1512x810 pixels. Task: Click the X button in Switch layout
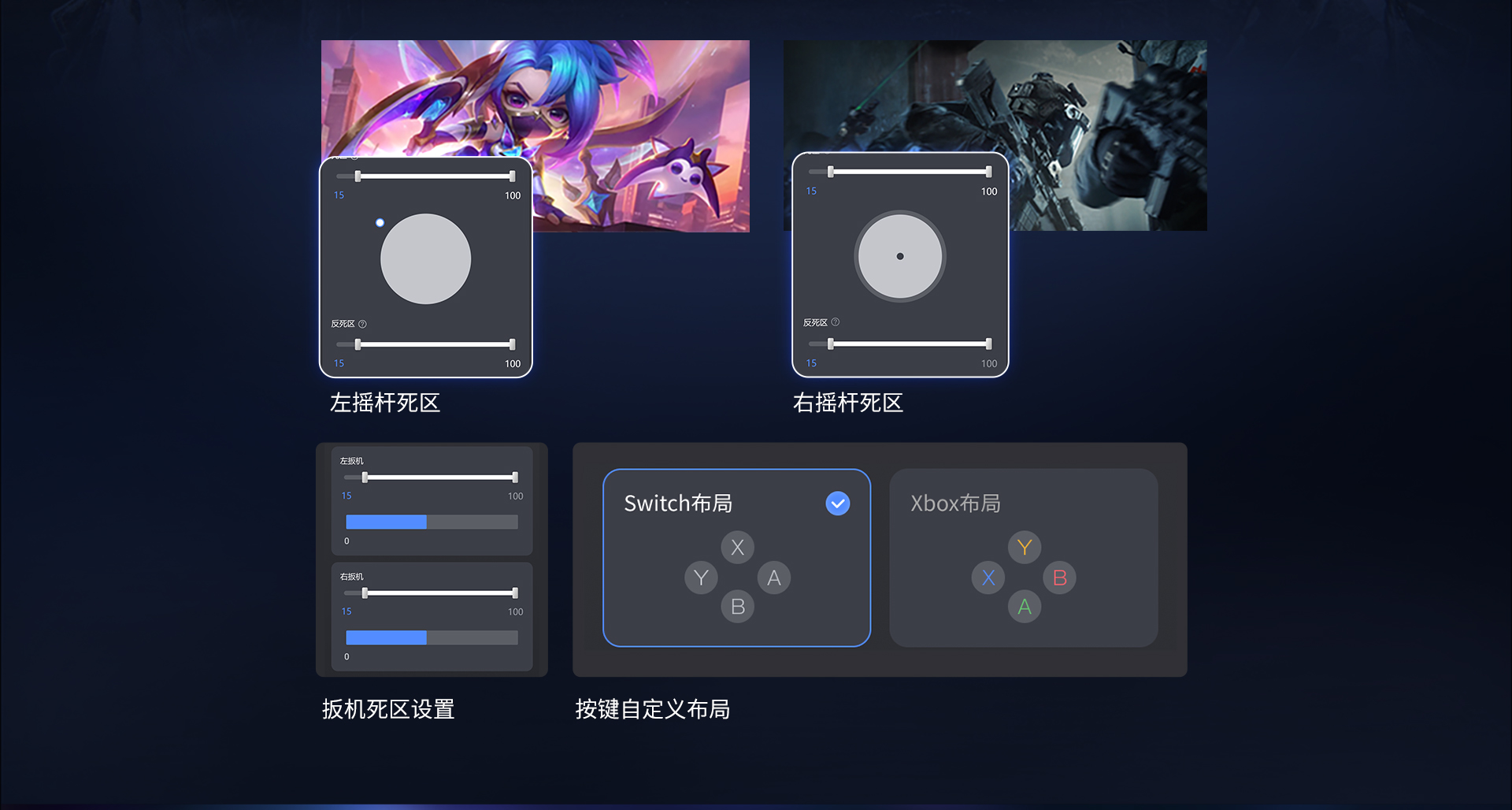click(x=737, y=547)
